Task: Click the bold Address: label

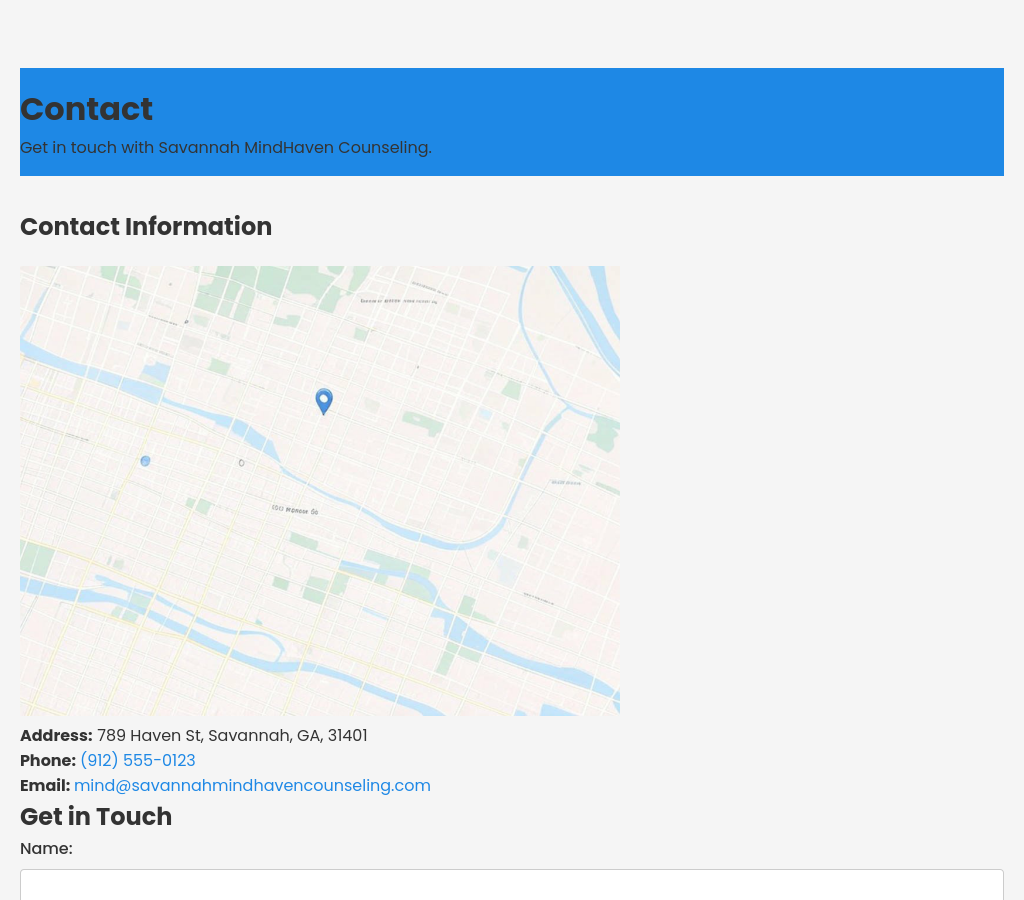Action: [x=56, y=736]
